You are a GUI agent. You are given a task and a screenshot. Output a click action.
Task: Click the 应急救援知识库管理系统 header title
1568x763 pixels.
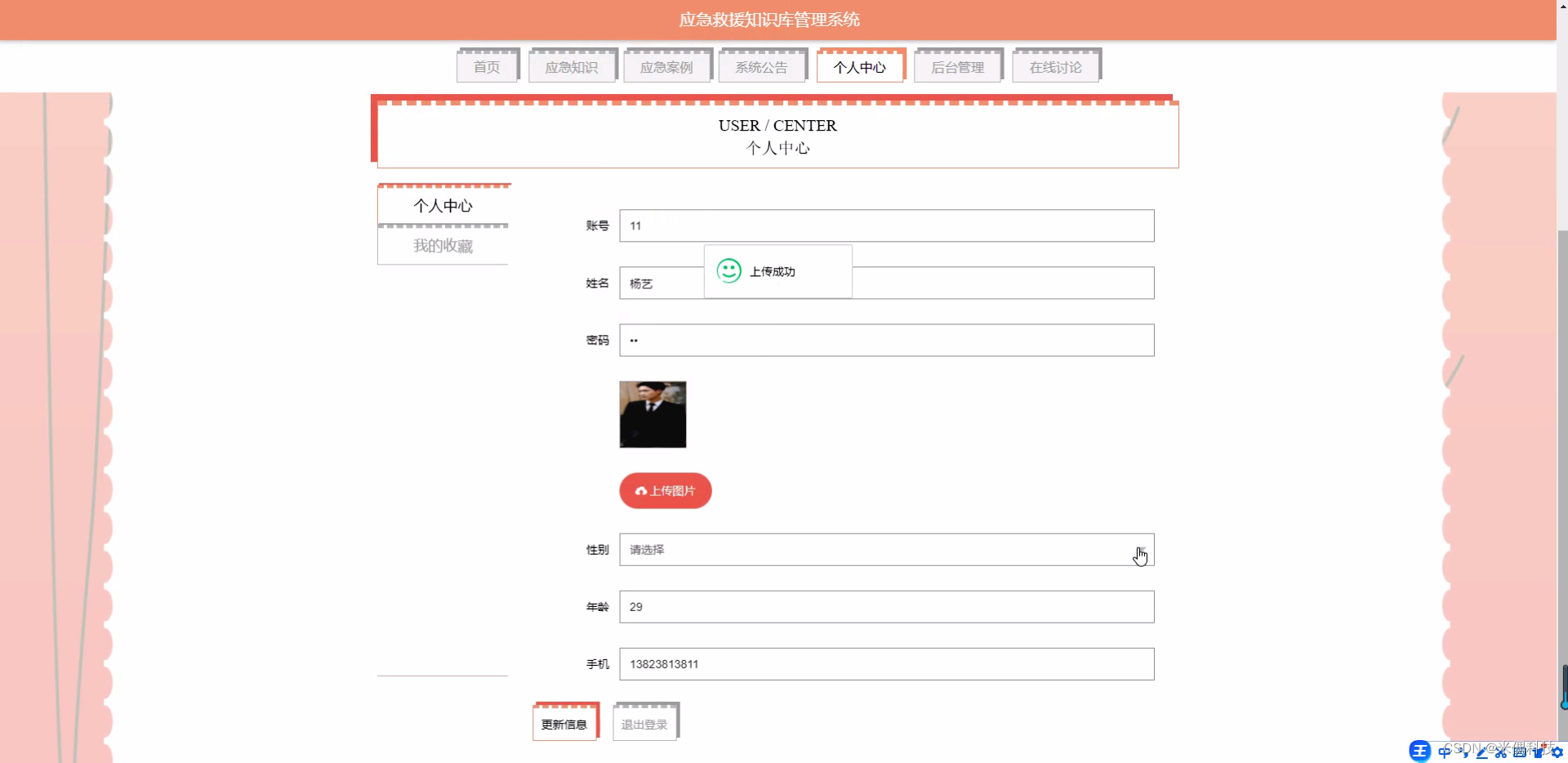(x=769, y=20)
